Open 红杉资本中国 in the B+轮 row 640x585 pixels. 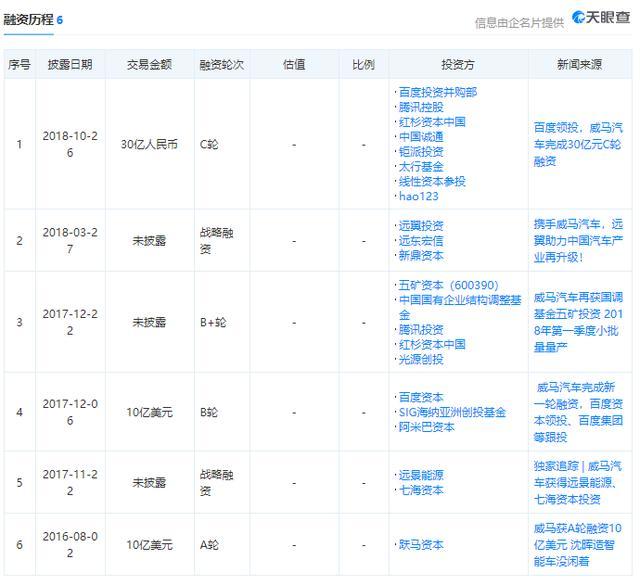coord(432,345)
